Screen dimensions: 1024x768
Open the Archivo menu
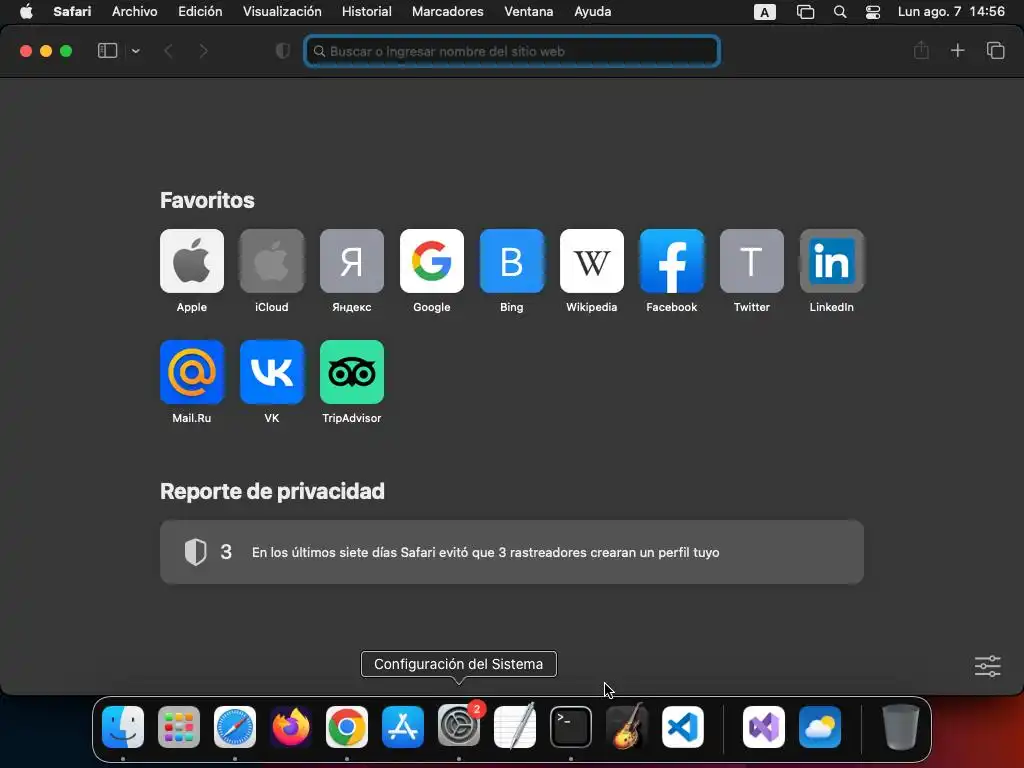pos(135,11)
